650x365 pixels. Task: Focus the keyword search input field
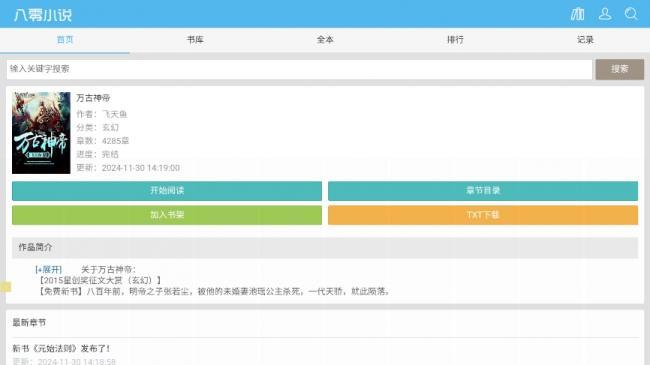pos(299,69)
